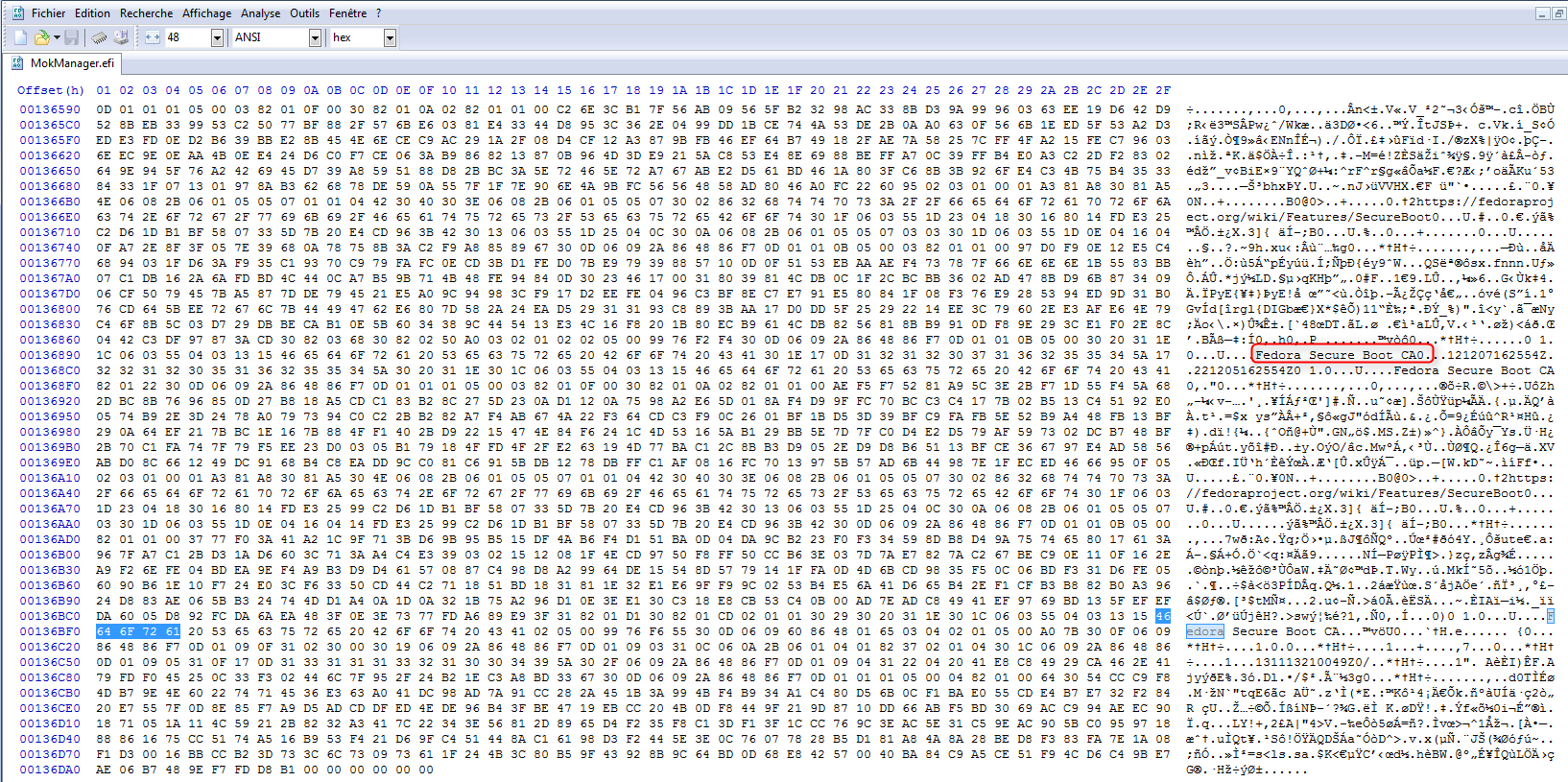The width and height of the screenshot is (1568, 782).
Task: Open the Recherche menu
Action: click(x=146, y=13)
